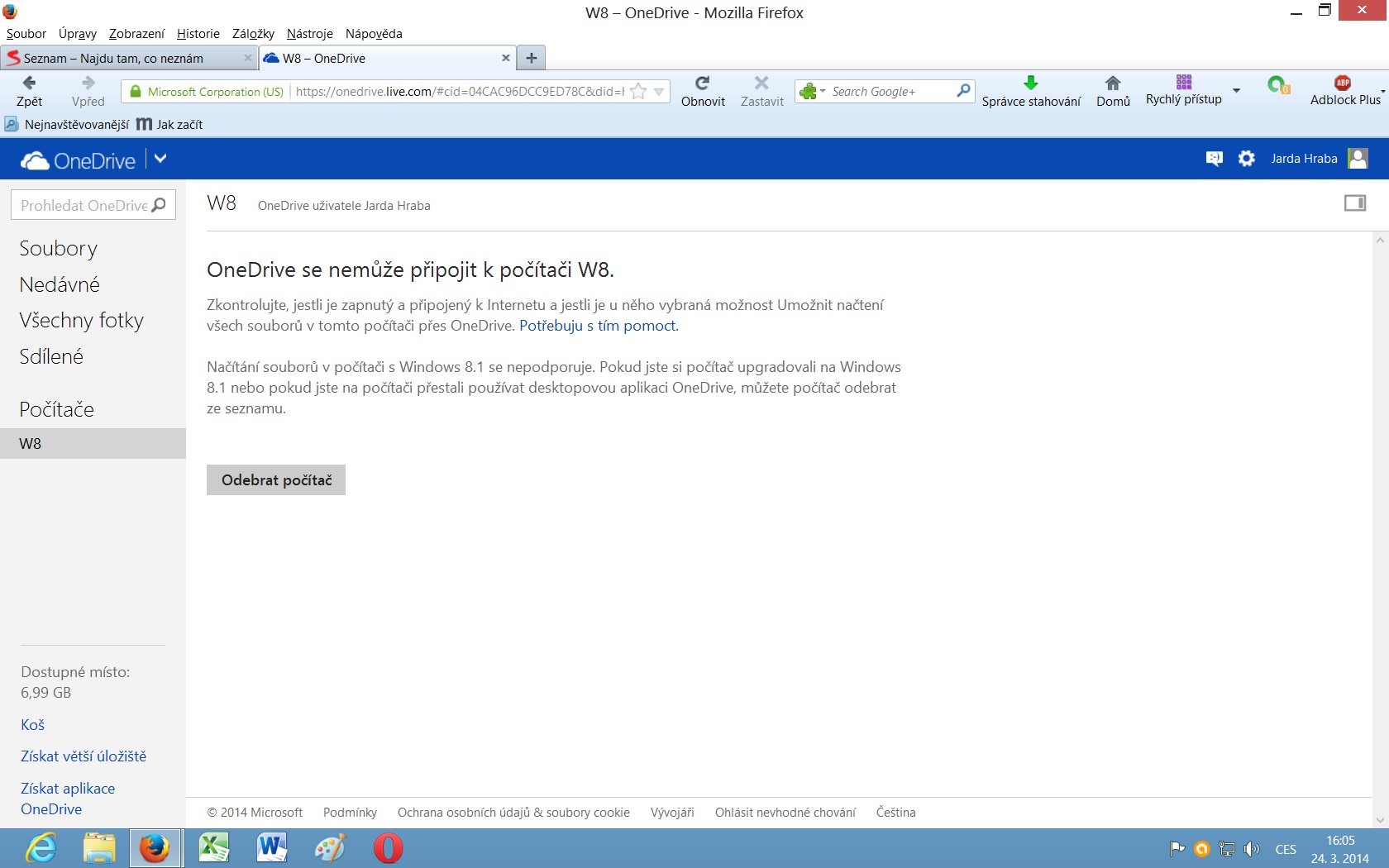The image size is (1389, 868).
Task: Open Excel from taskbar
Action: [x=213, y=848]
